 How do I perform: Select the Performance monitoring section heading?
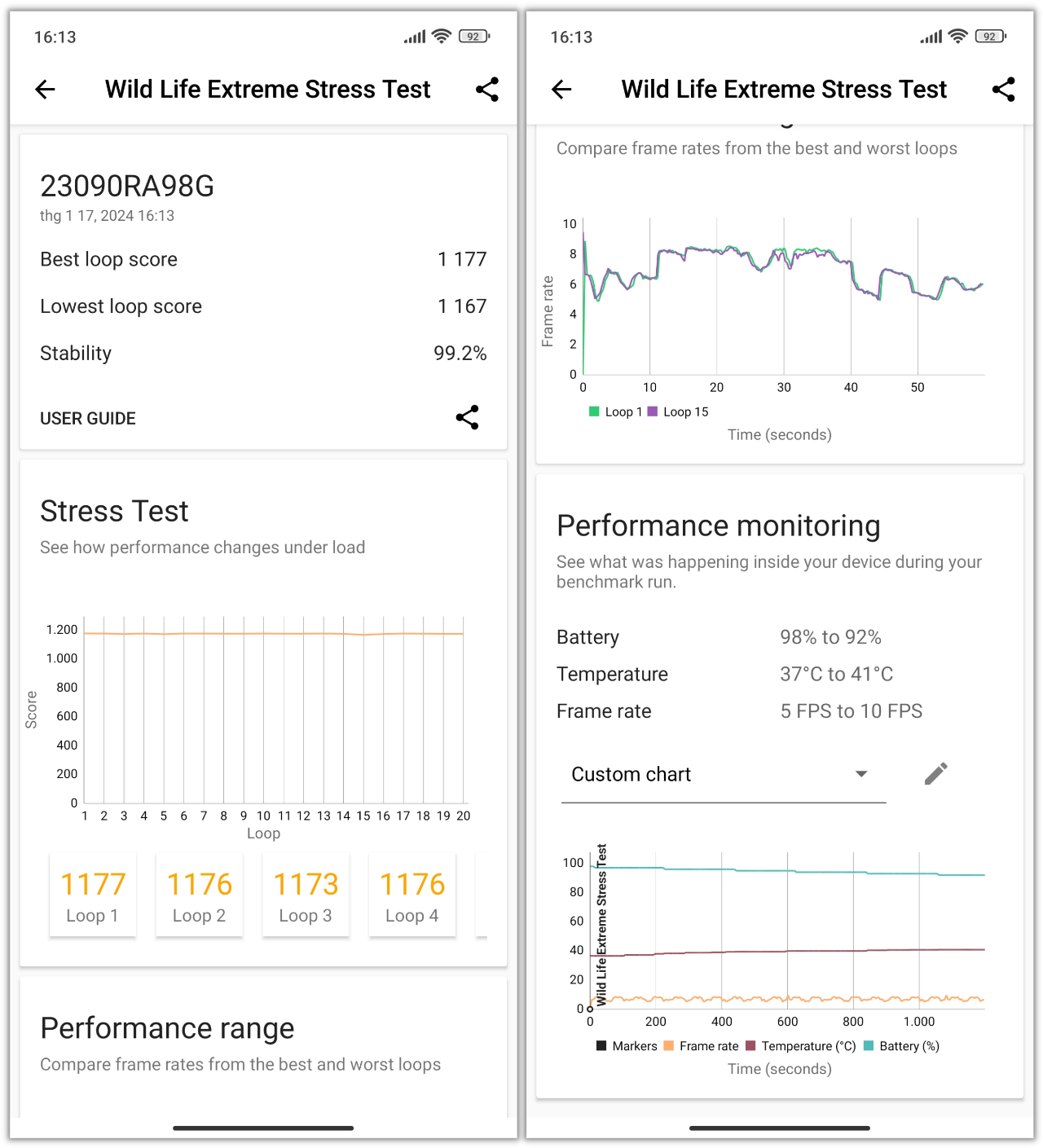click(x=719, y=526)
